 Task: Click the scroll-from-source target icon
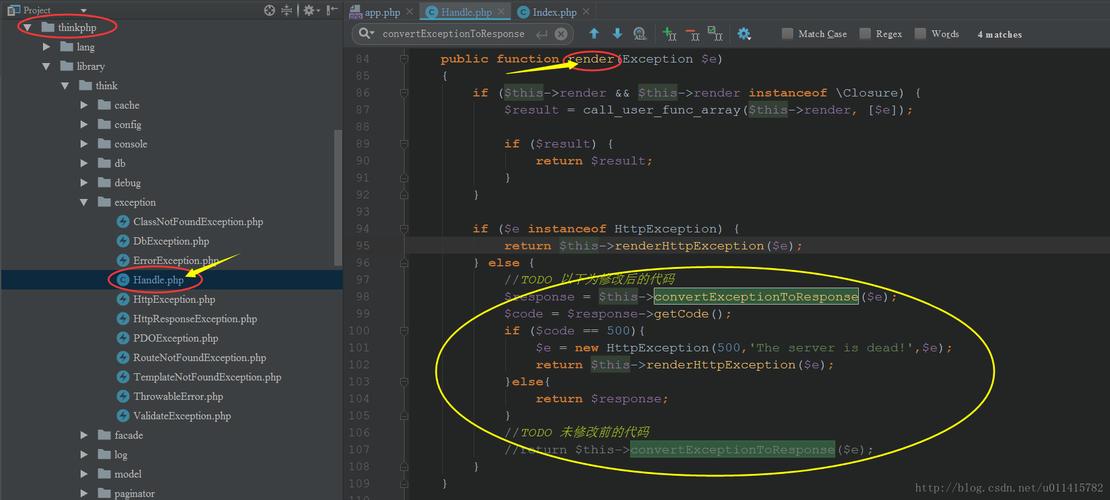(x=269, y=11)
